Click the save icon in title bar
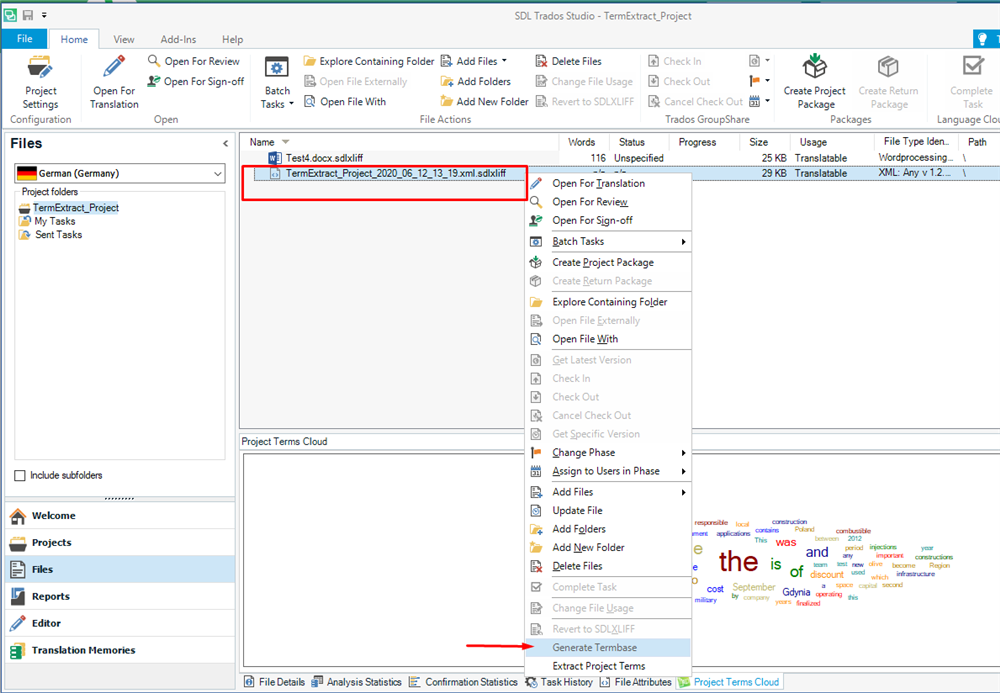 pyautogui.click(x=27, y=15)
